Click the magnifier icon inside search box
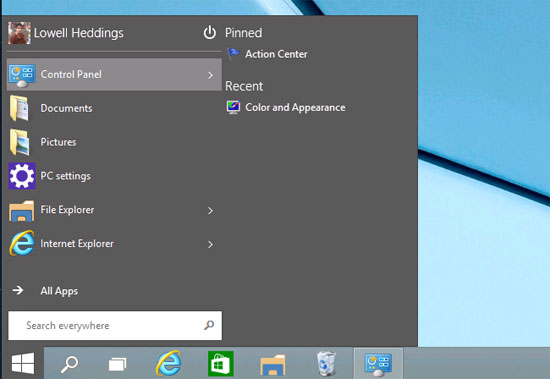The width and height of the screenshot is (550, 379). tap(209, 325)
